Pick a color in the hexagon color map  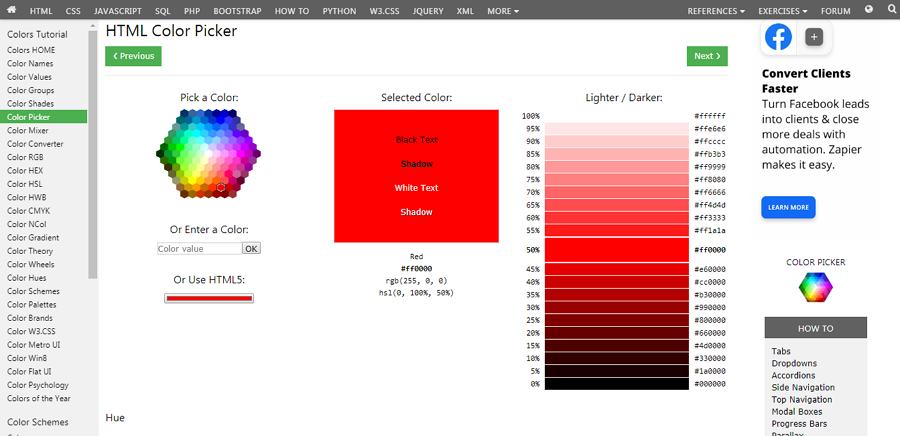[x=208, y=154]
